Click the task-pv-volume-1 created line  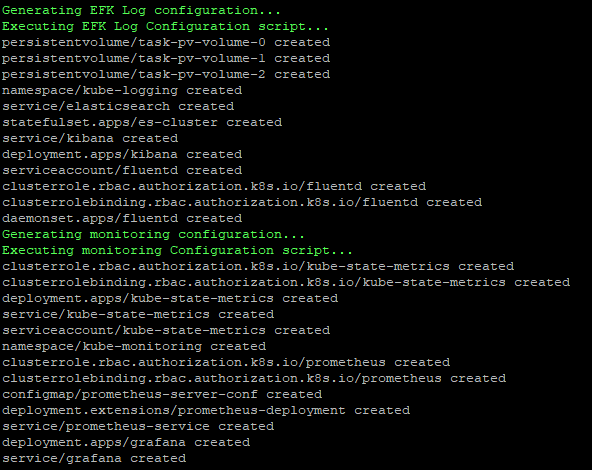(x=166, y=59)
